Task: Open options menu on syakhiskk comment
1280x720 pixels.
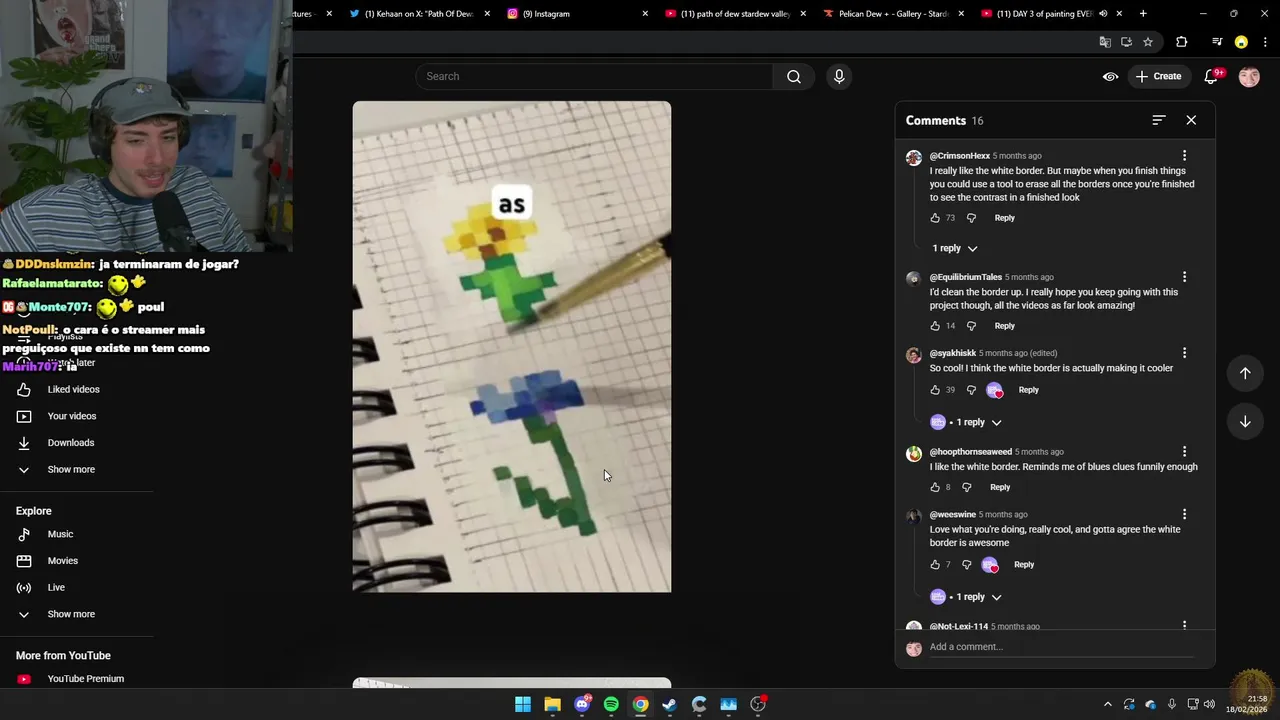Action: pyautogui.click(x=1184, y=353)
